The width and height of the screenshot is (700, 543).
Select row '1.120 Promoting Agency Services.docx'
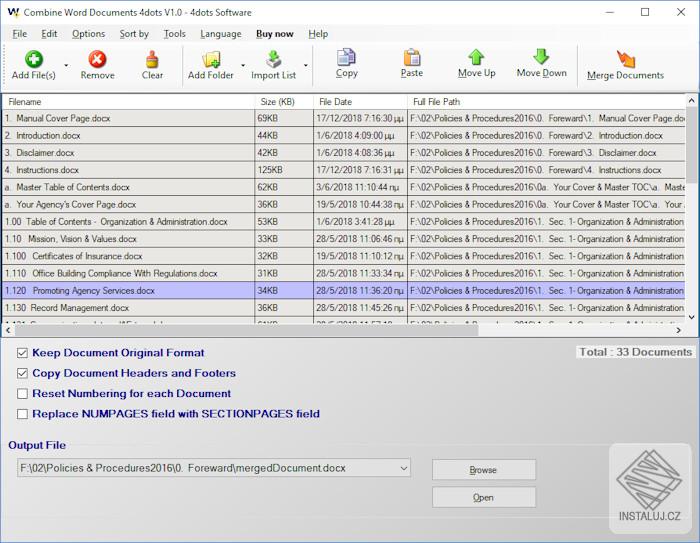click(344, 291)
